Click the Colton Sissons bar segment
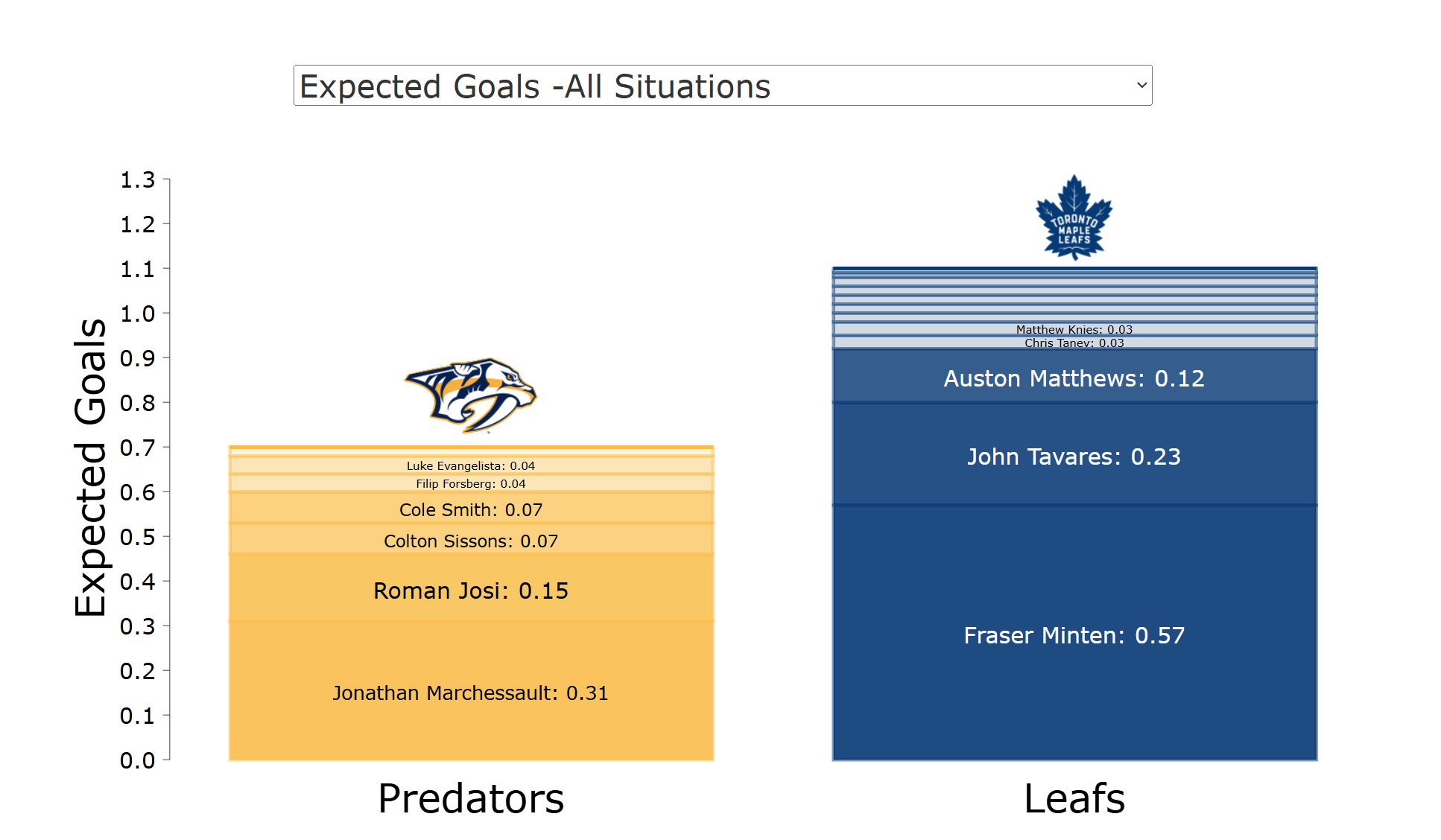The image size is (1441, 840). [x=471, y=541]
